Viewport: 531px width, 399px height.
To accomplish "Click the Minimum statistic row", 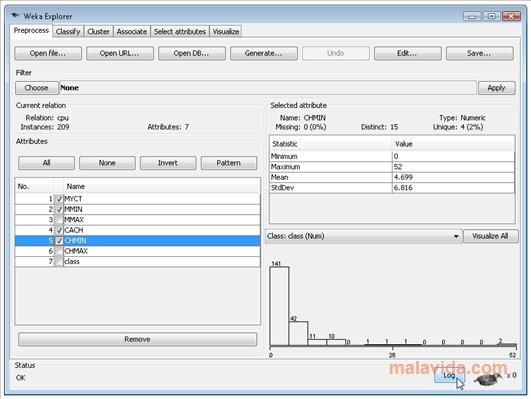I will pyautogui.click(x=392, y=156).
